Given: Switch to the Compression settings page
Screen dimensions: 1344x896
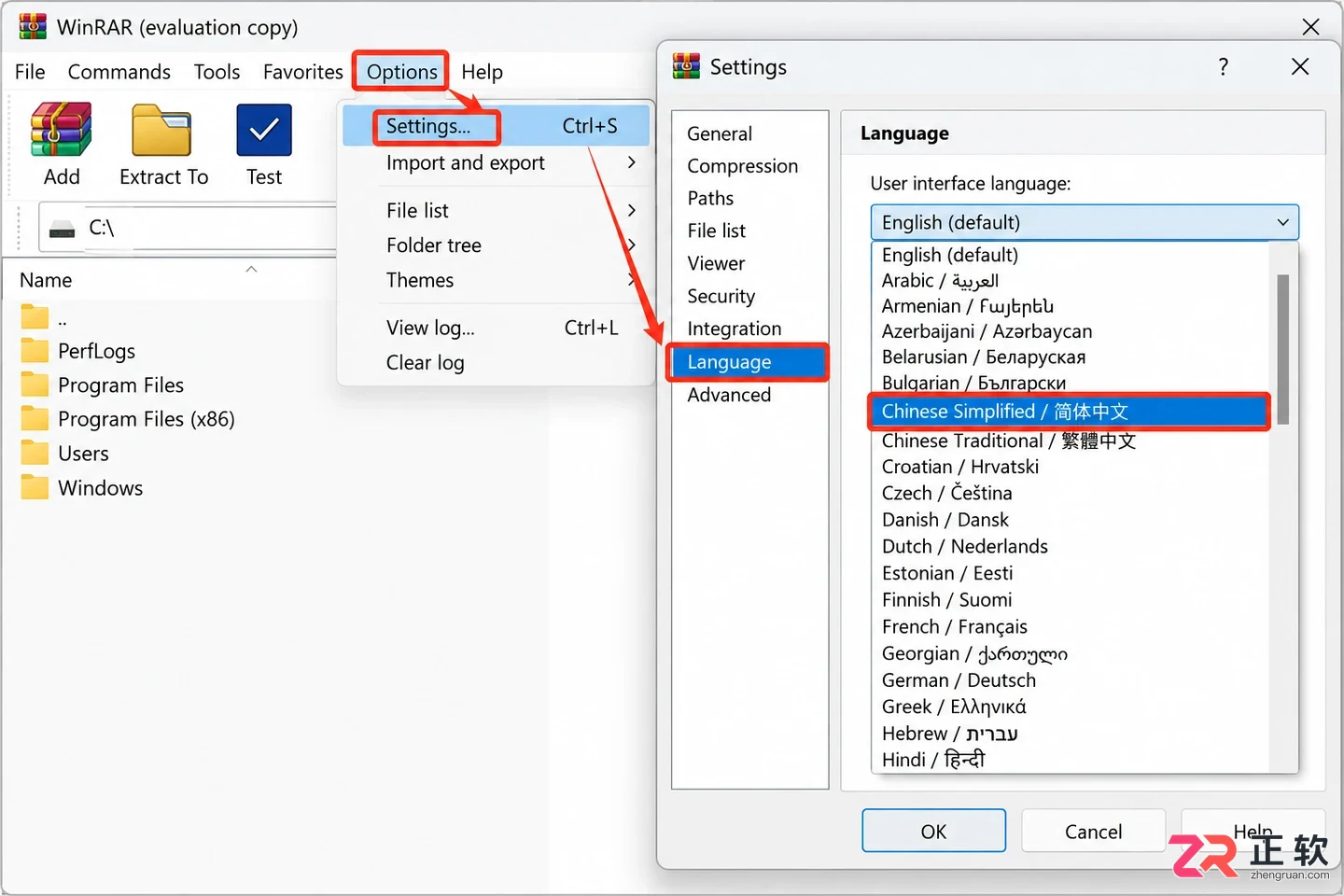Looking at the screenshot, I should 743,166.
